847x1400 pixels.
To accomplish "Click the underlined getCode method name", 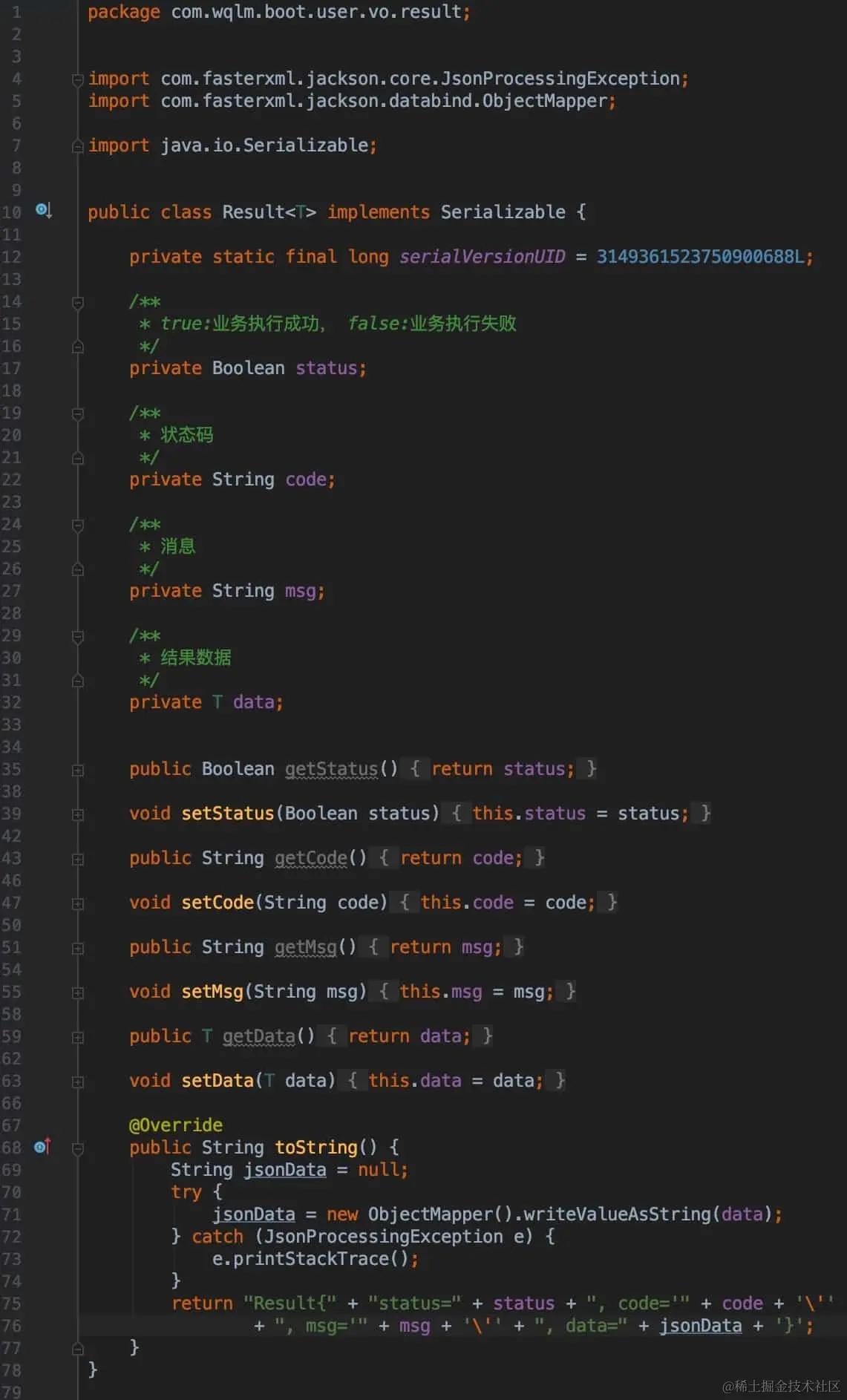I will tap(311, 858).
